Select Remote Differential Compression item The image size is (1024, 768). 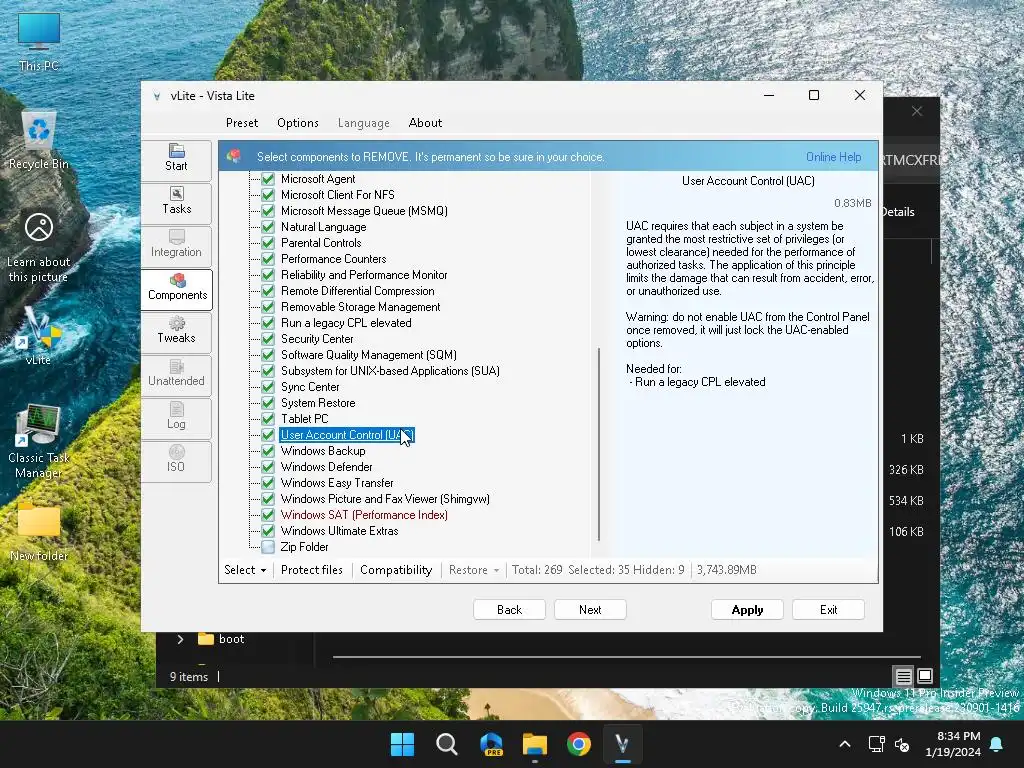357,291
